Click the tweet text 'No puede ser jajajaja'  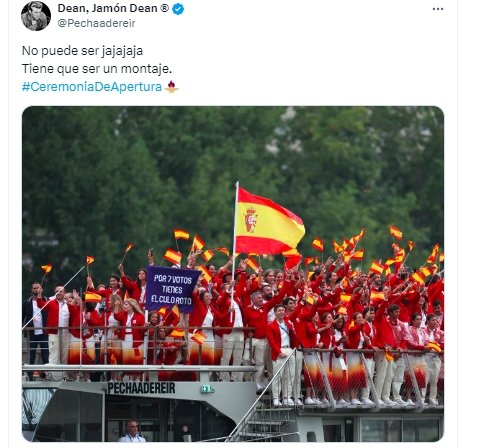82,51
